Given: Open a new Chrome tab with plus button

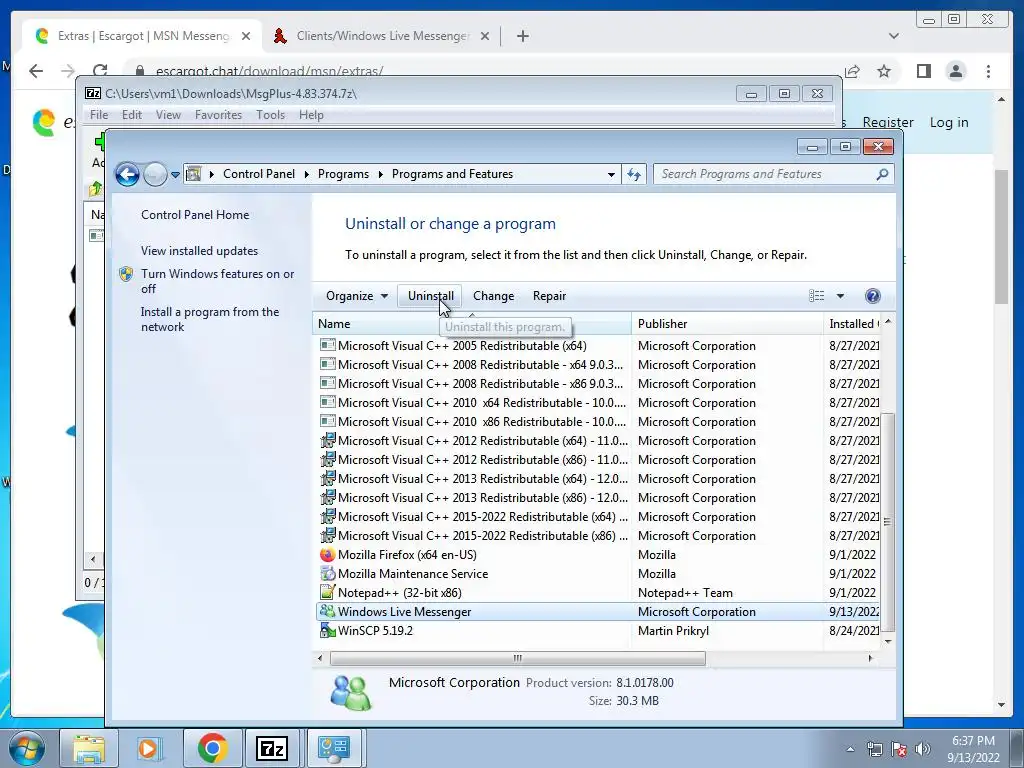Looking at the screenshot, I should (x=522, y=36).
